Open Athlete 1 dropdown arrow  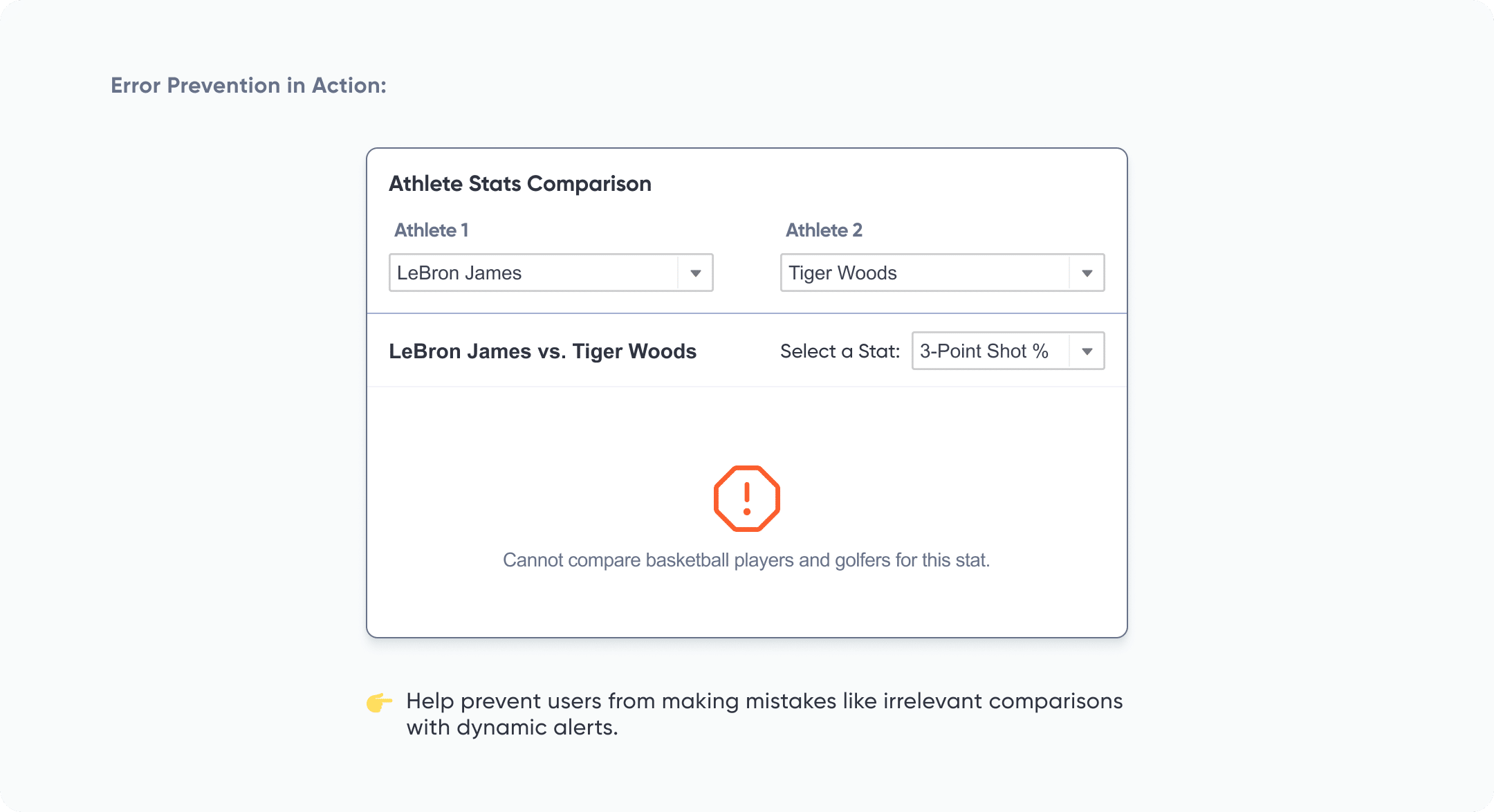pyautogui.click(x=695, y=273)
